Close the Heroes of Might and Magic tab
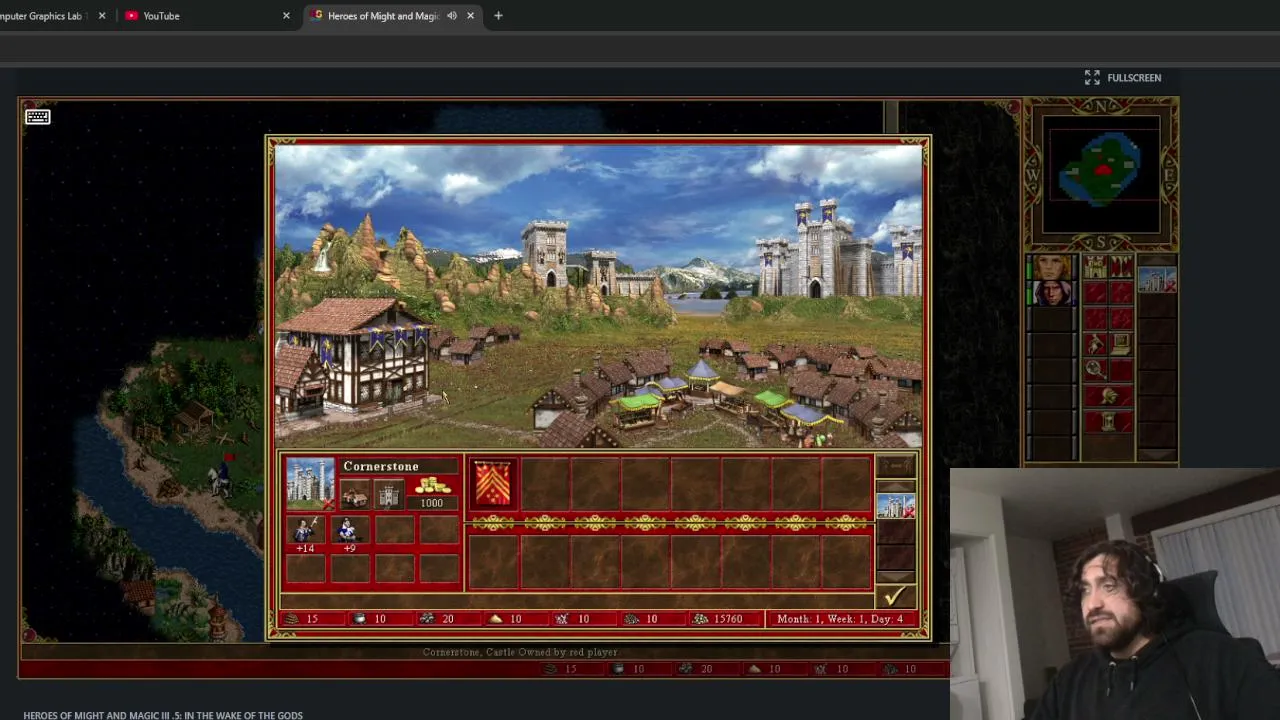 tap(470, 16)
